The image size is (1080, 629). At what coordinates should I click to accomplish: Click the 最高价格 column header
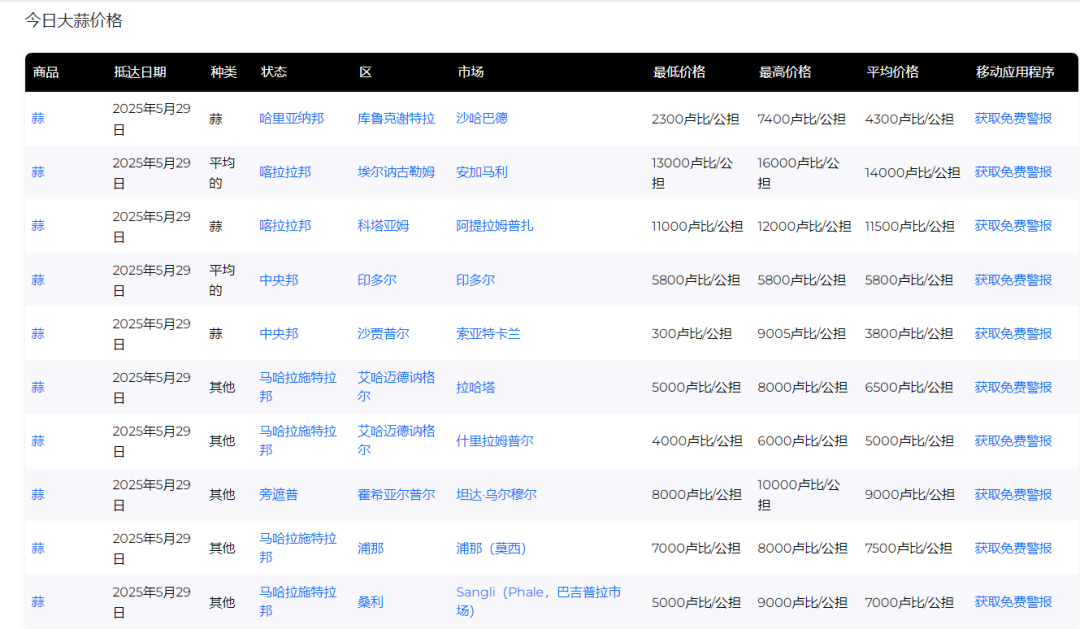[785, 72]
